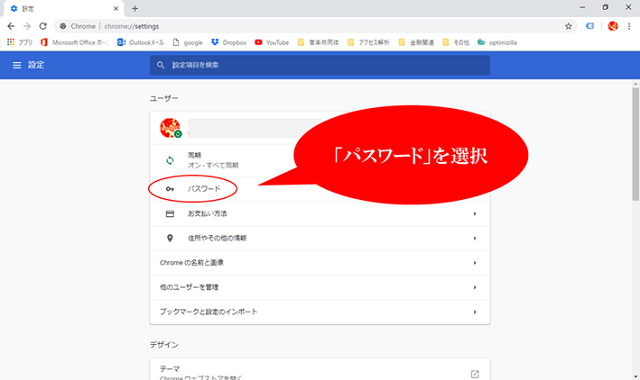The height and width of the screenshot is (380, 640).
Task: Select the 同期 text label
Action: 194,155
